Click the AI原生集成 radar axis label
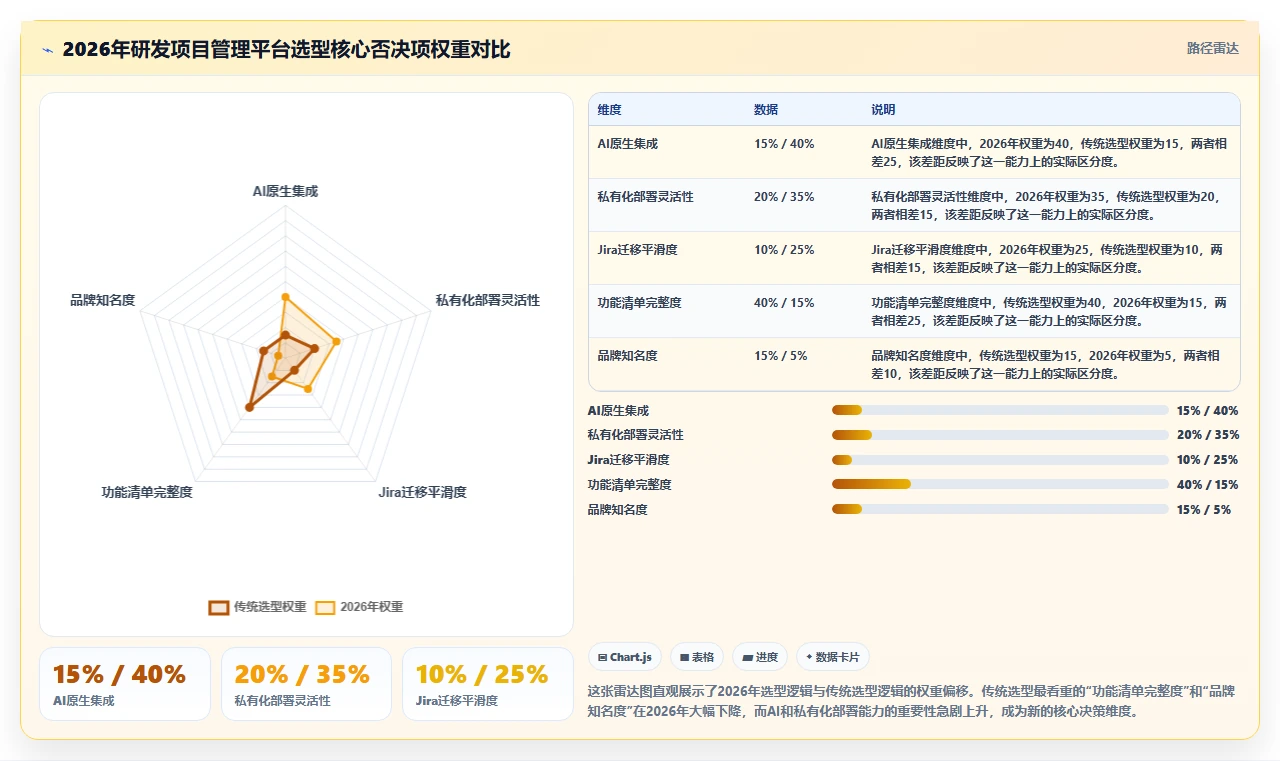This screenshot has height=761, width=1280. (285, 191)
